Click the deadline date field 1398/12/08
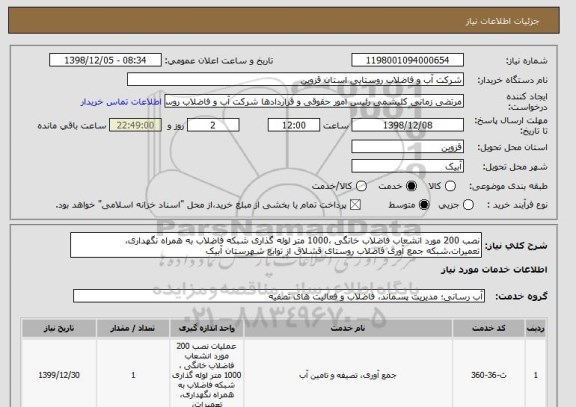The image size is (576, 407). point(407,125)
